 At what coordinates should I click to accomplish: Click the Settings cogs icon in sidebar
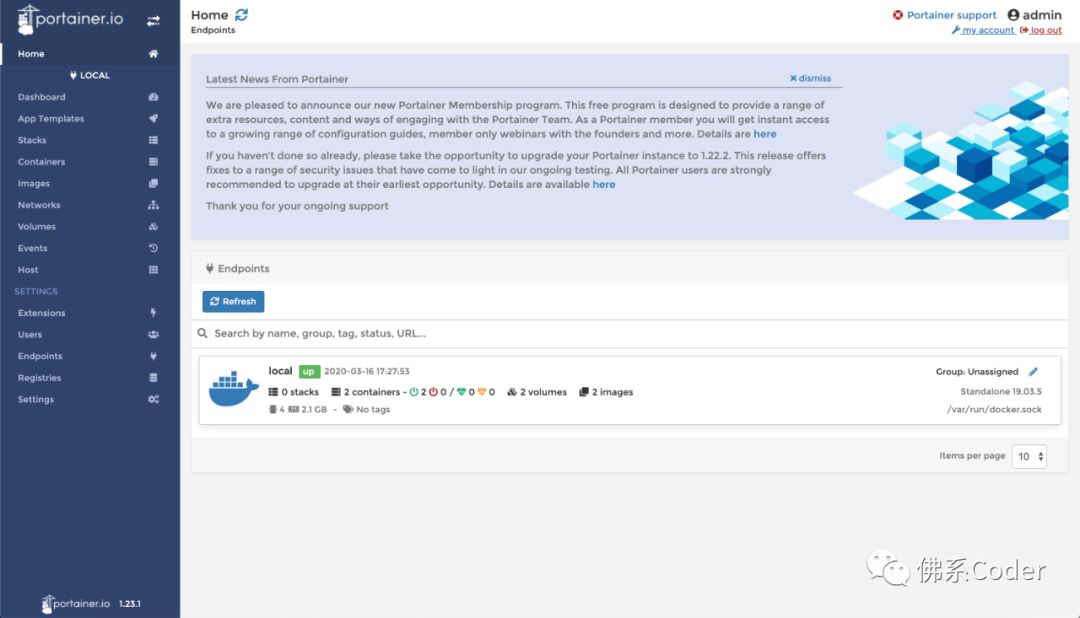click(x=153, y=399)
